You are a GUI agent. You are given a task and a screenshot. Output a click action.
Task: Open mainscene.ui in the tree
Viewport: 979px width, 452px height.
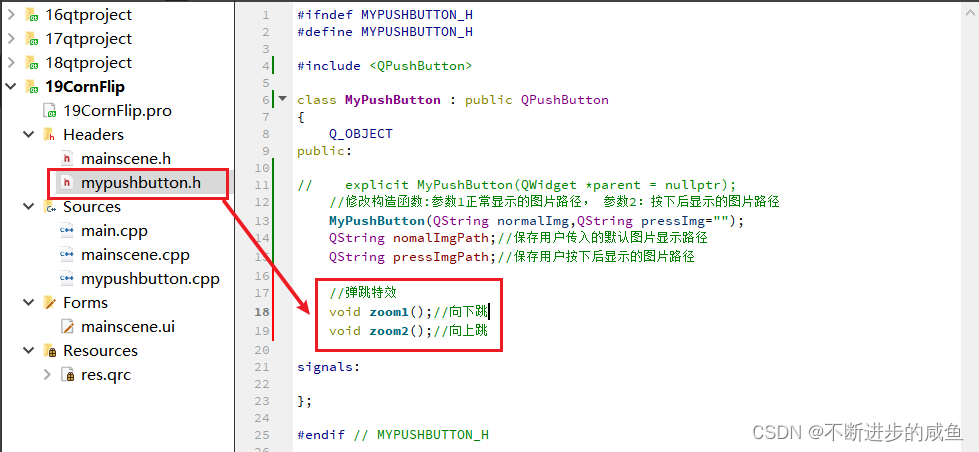click(128, 327)
